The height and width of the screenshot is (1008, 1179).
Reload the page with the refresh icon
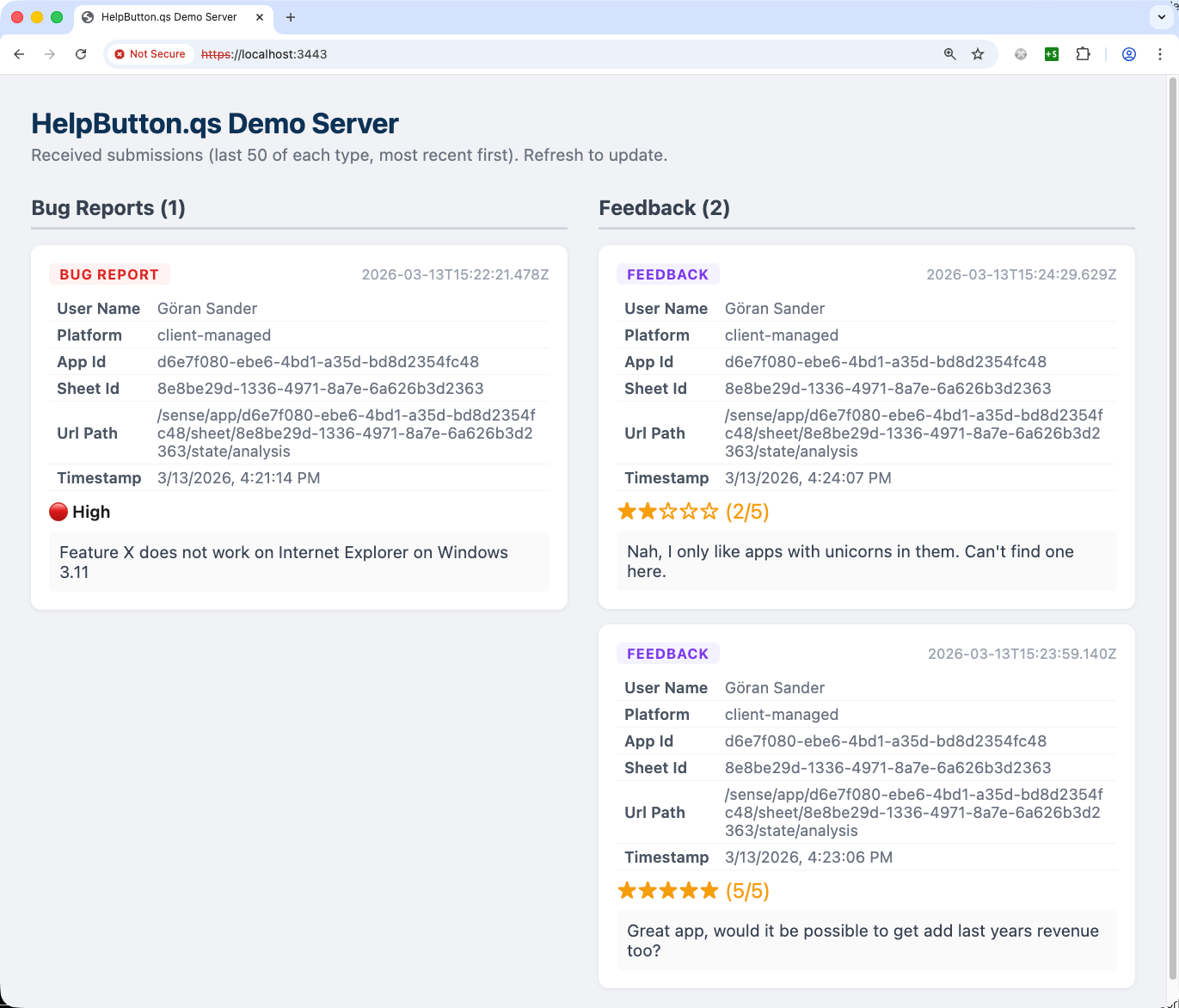point(81,54)
